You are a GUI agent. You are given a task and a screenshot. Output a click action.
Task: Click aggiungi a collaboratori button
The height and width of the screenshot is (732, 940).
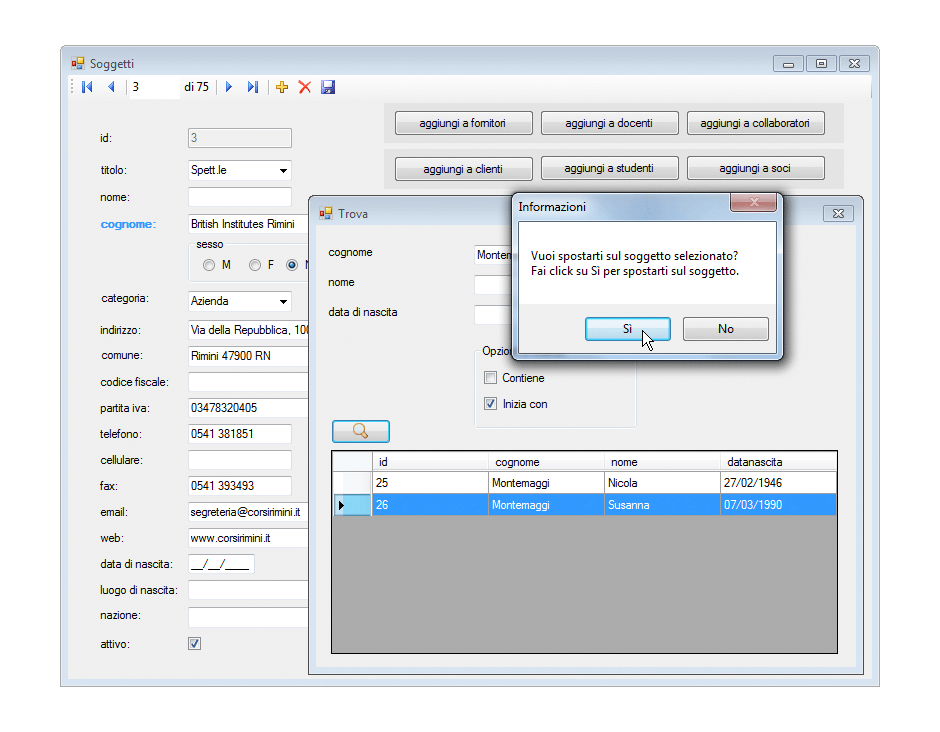click(756, 123)
